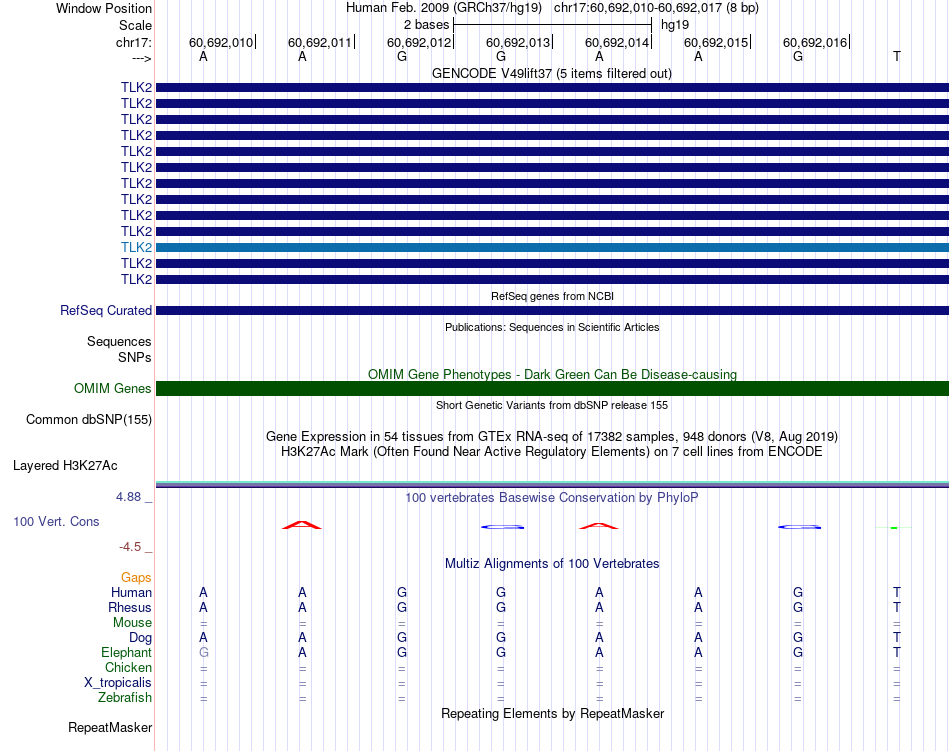Viewport: 950px width, 751px height.
Task: Click the dark blue RefSeq Curated gene bar
Action: point(552,311)
